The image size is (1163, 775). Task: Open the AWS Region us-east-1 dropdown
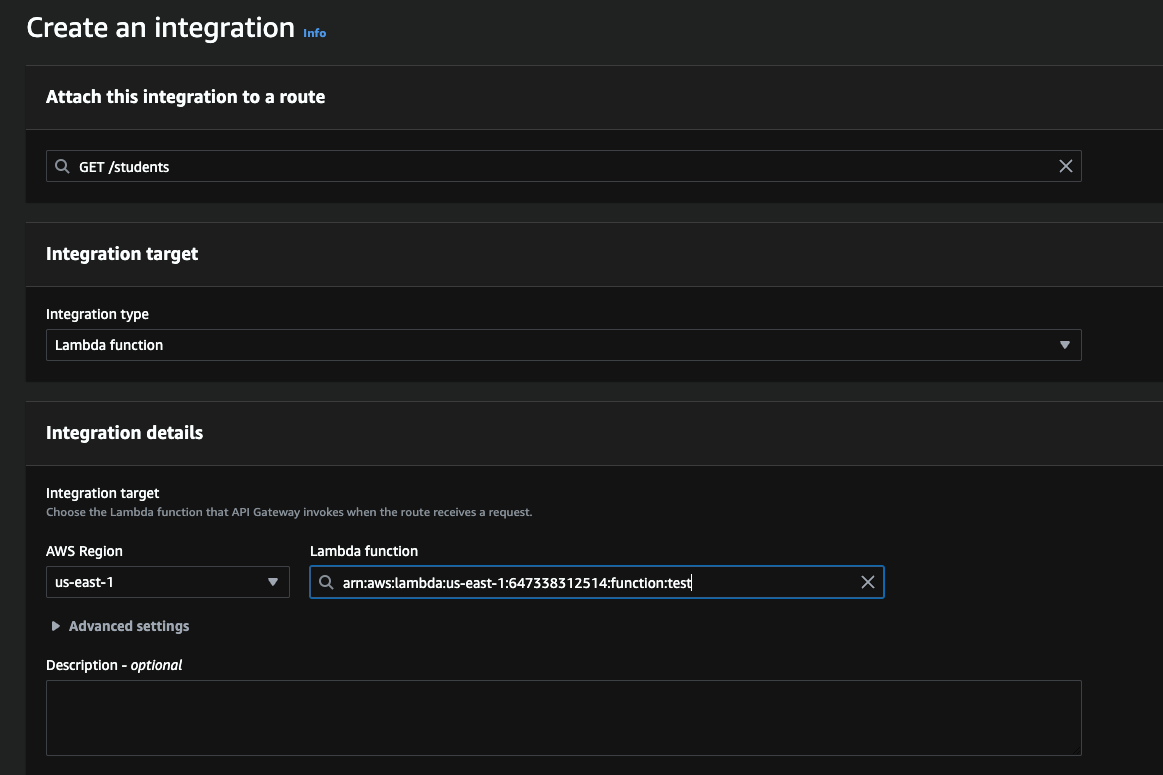click(x=168, y=582)
